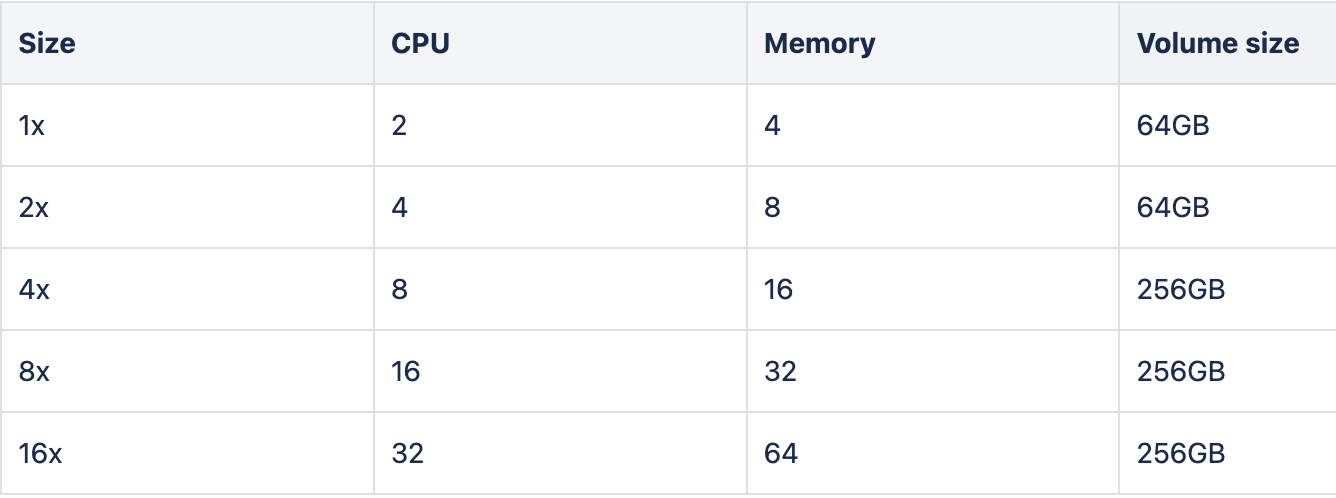
Task: Select the 256GB cell in 16x row
Action: (1181, 454)
